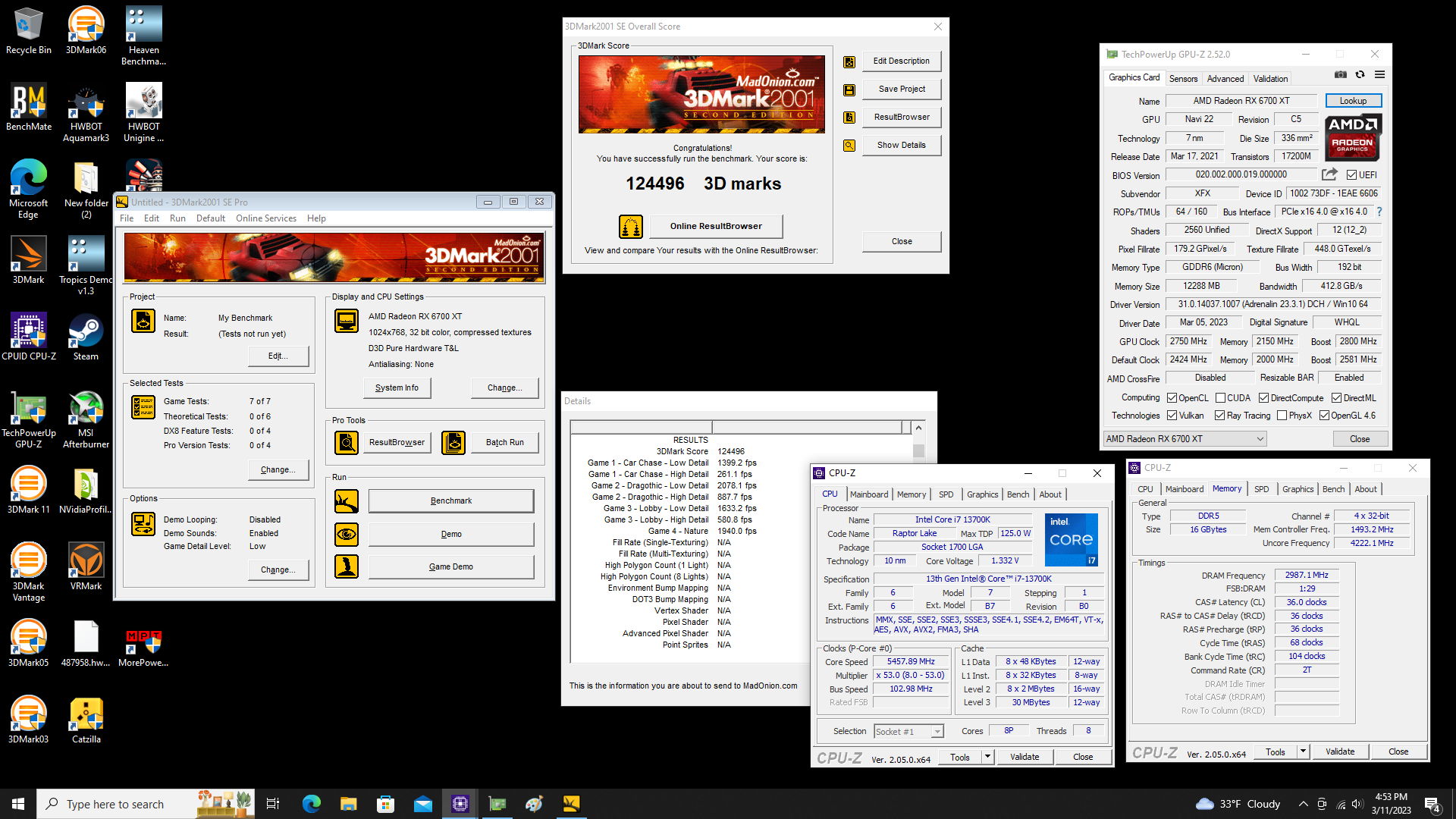Open TechPowerUp GPU-Z desktop icon
The image size is (1456, 819).
click(x=29, y=419)
